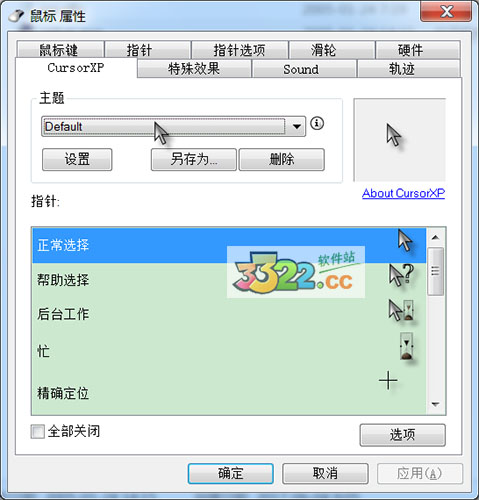The height and width of the screenshot is (500, 479).
Task: Select the busy hourglass cursor icon
Action: 406,346
